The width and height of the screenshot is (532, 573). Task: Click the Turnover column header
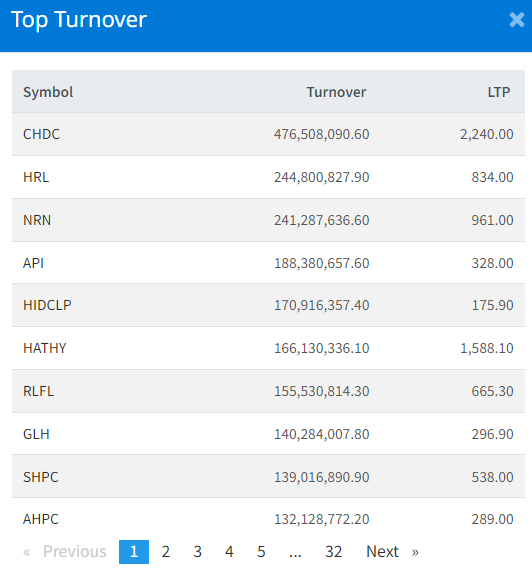(x=336, y=92)
